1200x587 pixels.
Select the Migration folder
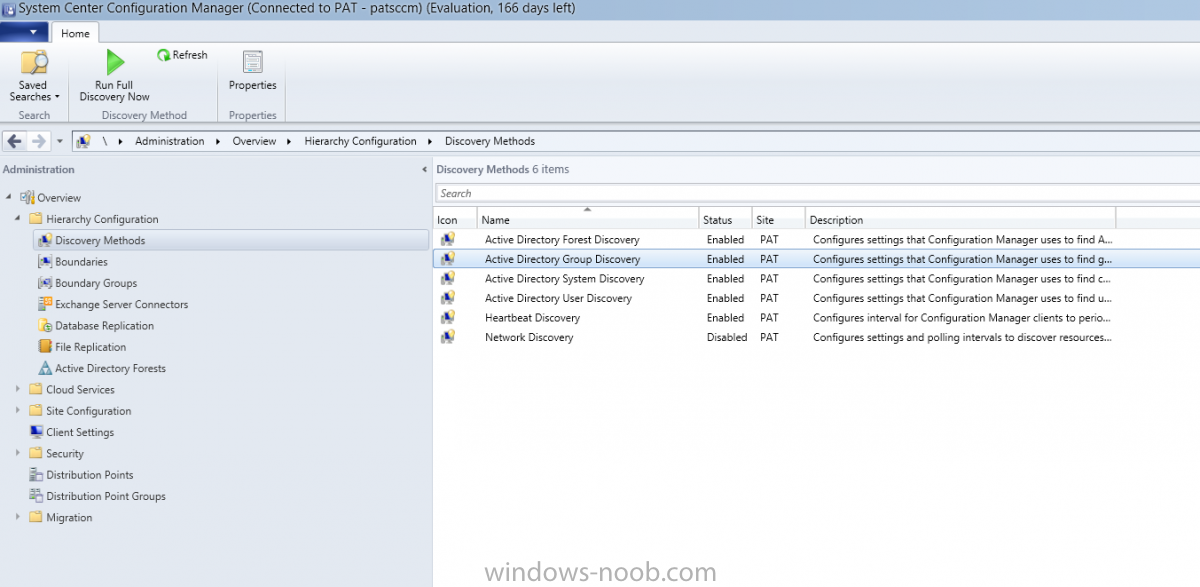point(36,517)
